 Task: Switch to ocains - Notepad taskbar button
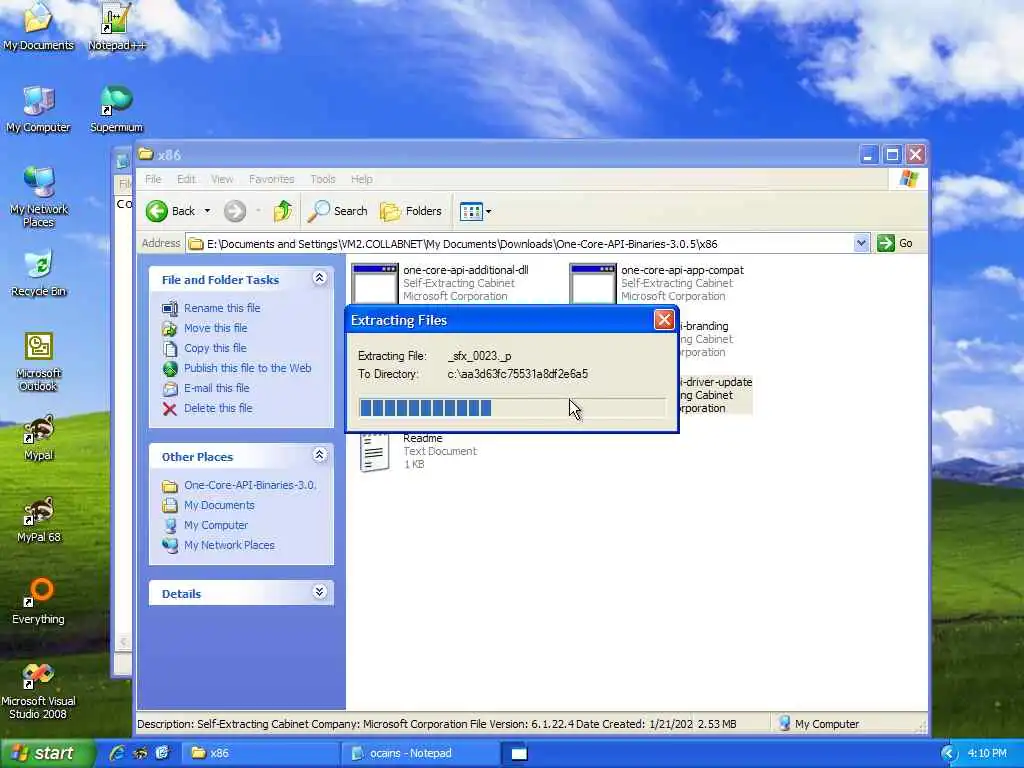(x=420, y=753)
